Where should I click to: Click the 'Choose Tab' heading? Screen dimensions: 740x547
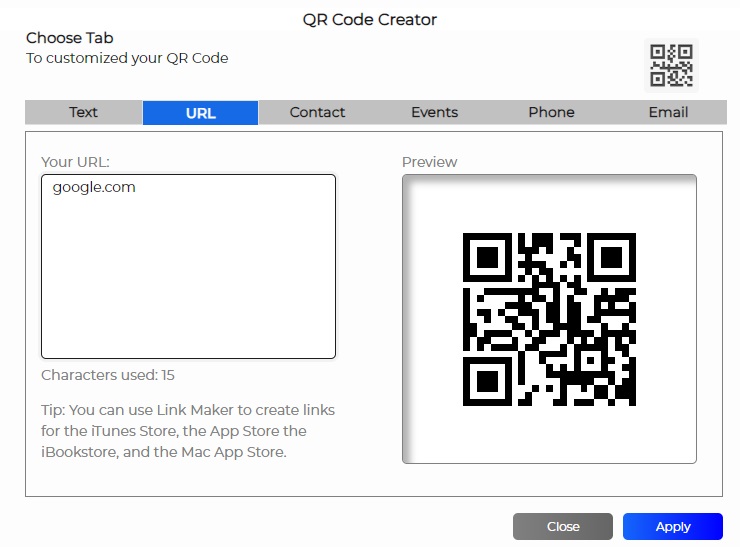click(x=70, y=38)
